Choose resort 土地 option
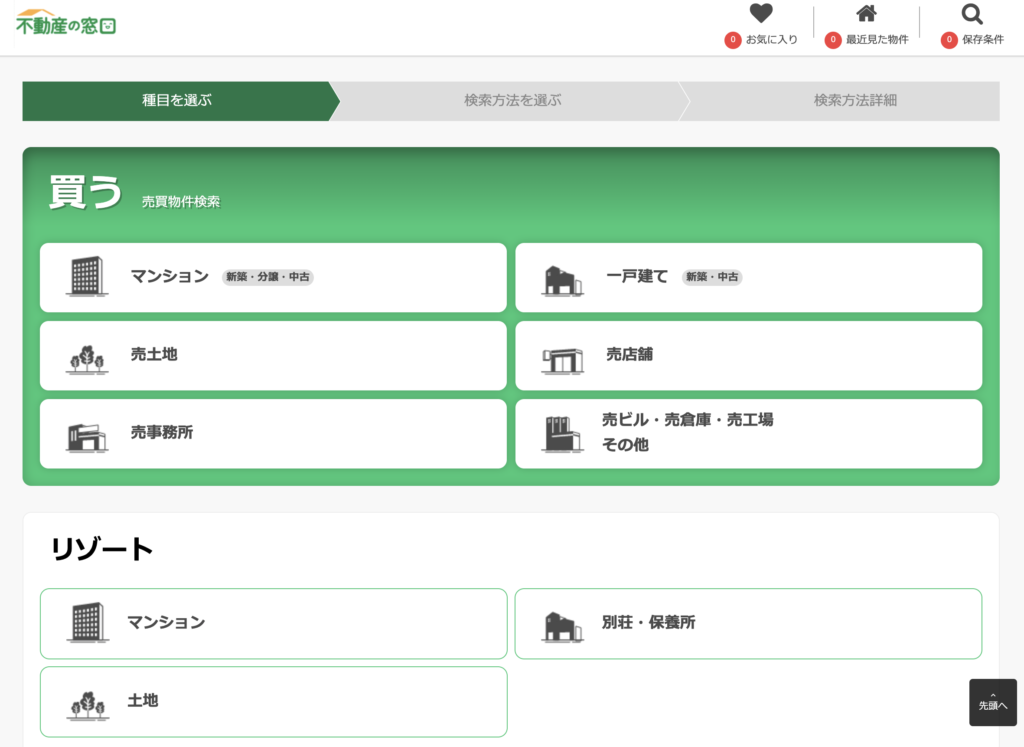The image size is (1024, 747). click(274, 702)
